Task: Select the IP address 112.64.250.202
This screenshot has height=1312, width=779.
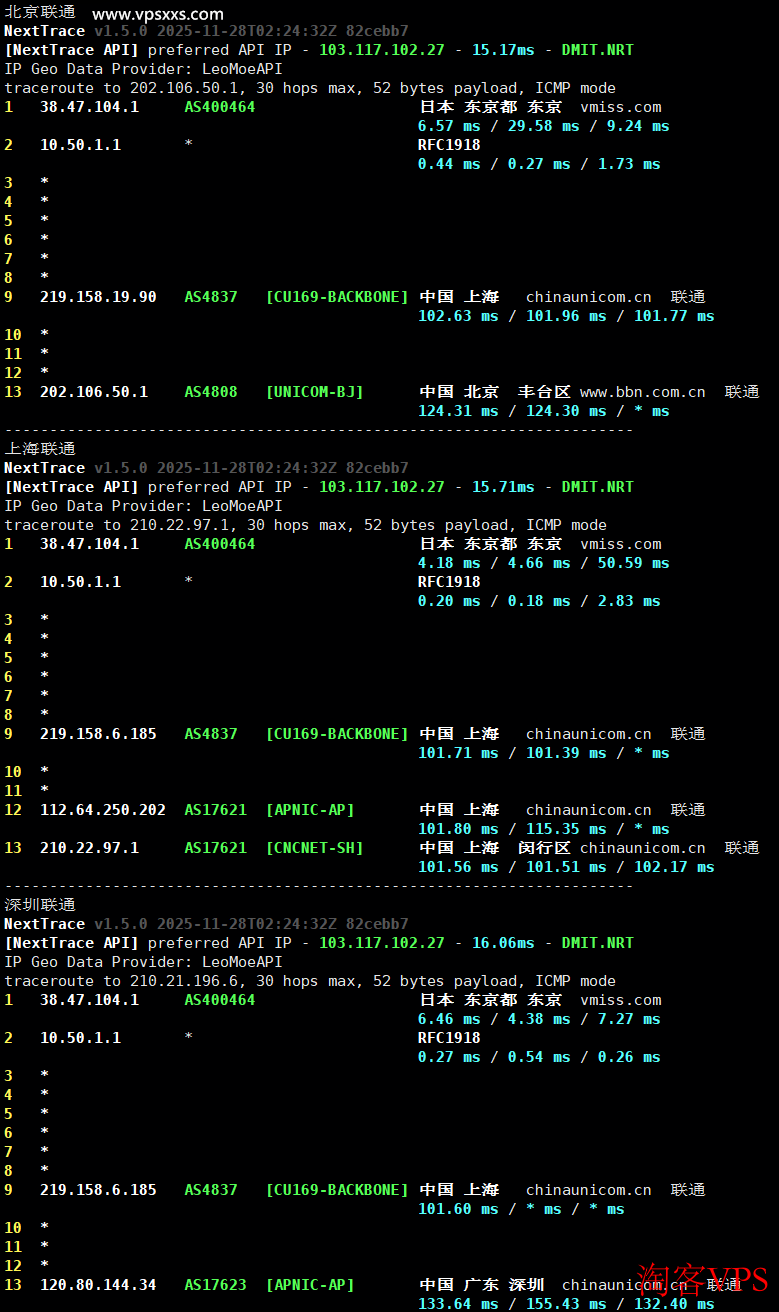Action: (103, 810)
